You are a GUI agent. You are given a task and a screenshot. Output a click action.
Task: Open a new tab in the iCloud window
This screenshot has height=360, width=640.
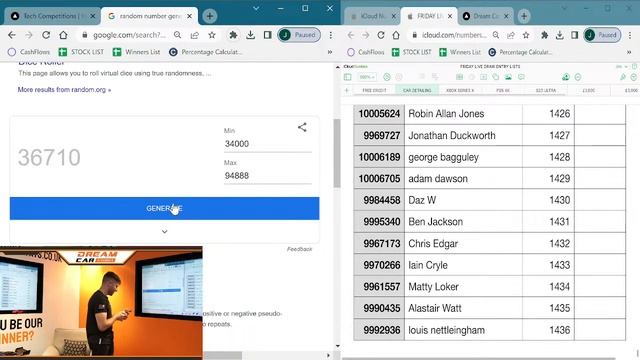click(524, 16)
